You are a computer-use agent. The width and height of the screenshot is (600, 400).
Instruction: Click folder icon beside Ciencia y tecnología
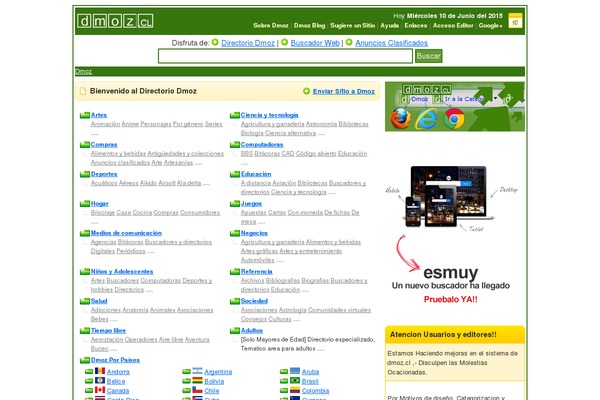[x=235, y=115]
